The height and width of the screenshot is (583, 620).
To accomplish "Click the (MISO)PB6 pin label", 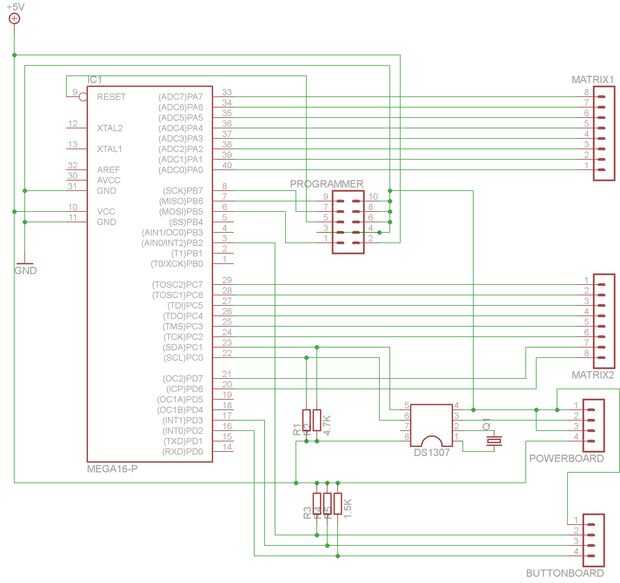I will coord(181,201).
